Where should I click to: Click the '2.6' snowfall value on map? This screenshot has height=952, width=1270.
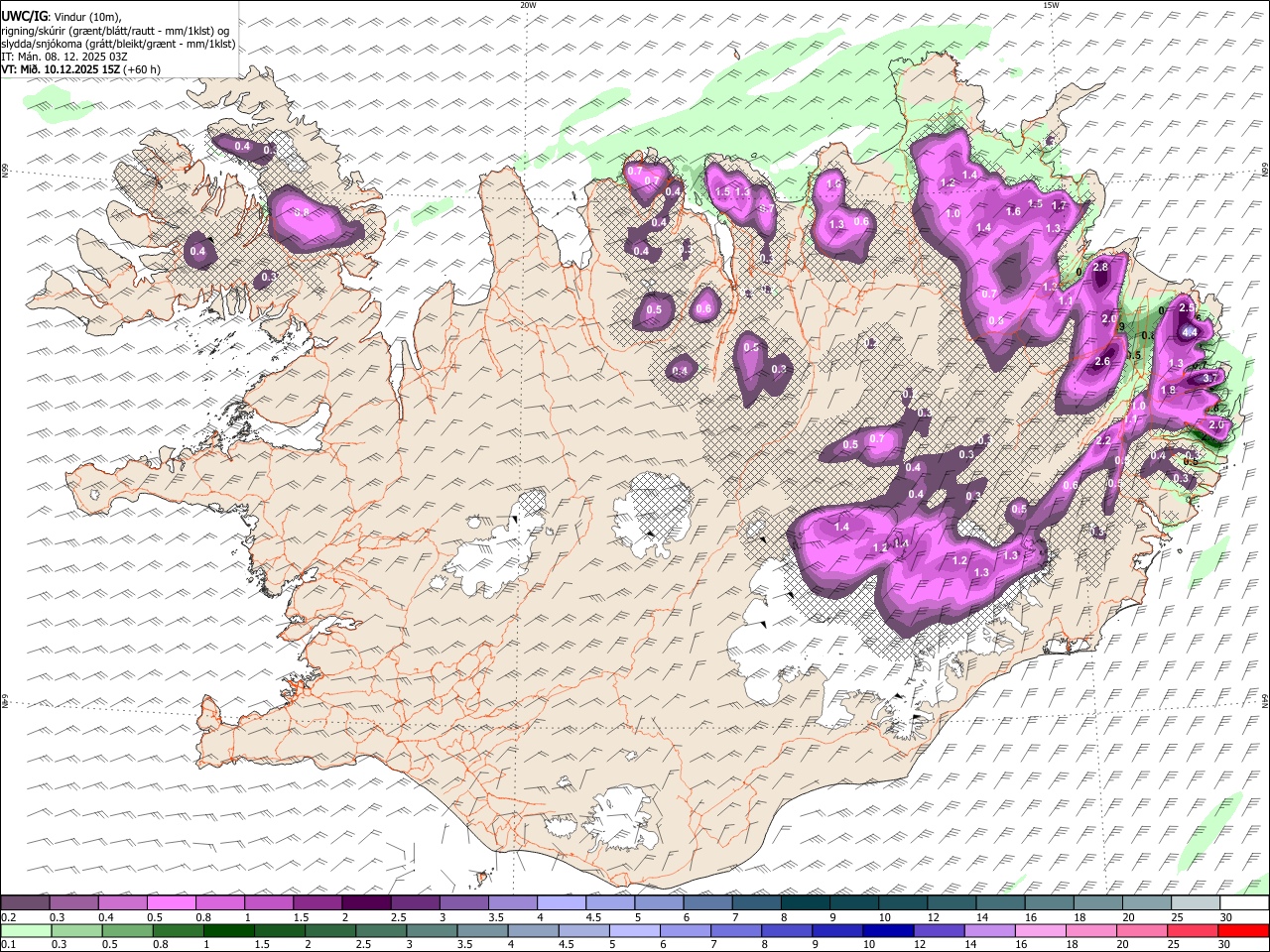(x=1102, y=362)
